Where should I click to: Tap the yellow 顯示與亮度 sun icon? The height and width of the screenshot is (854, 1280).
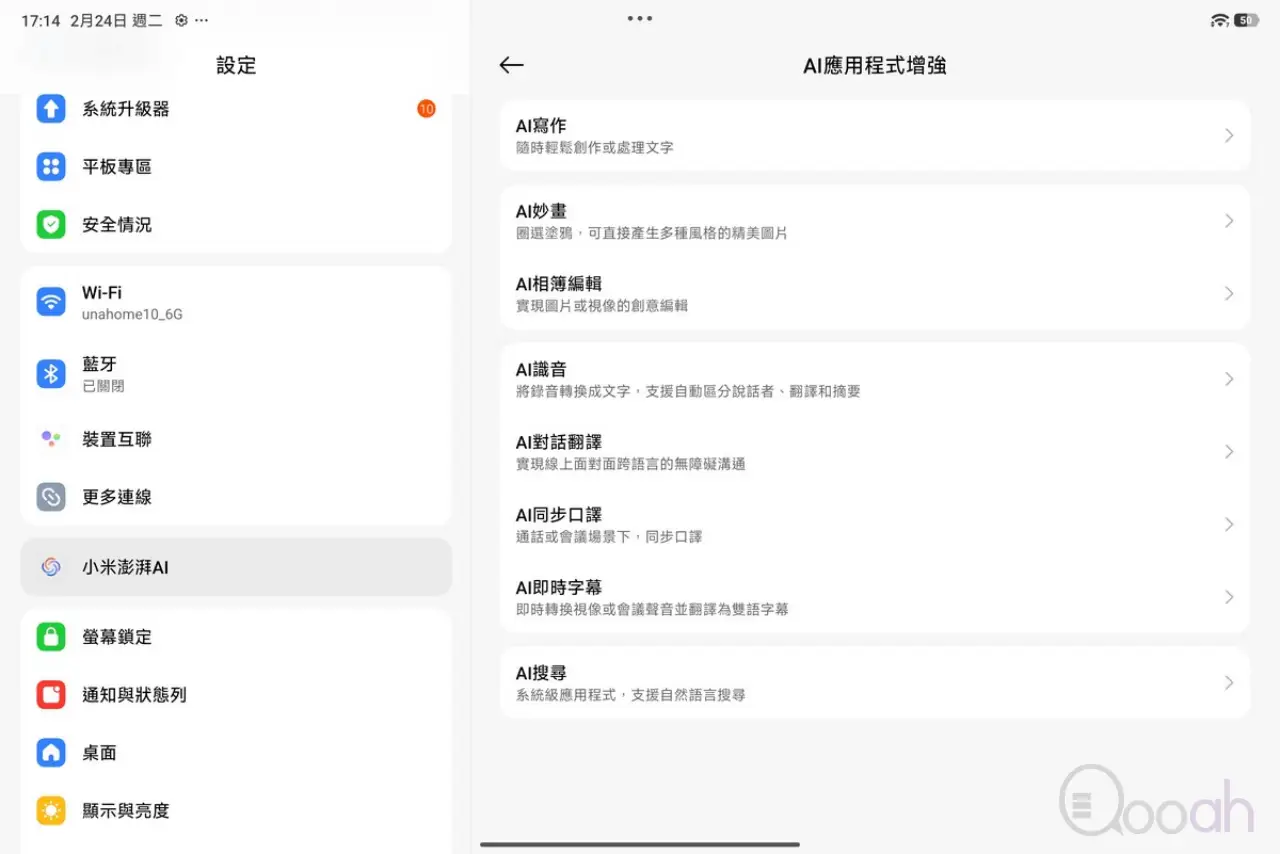pos(51,811)
